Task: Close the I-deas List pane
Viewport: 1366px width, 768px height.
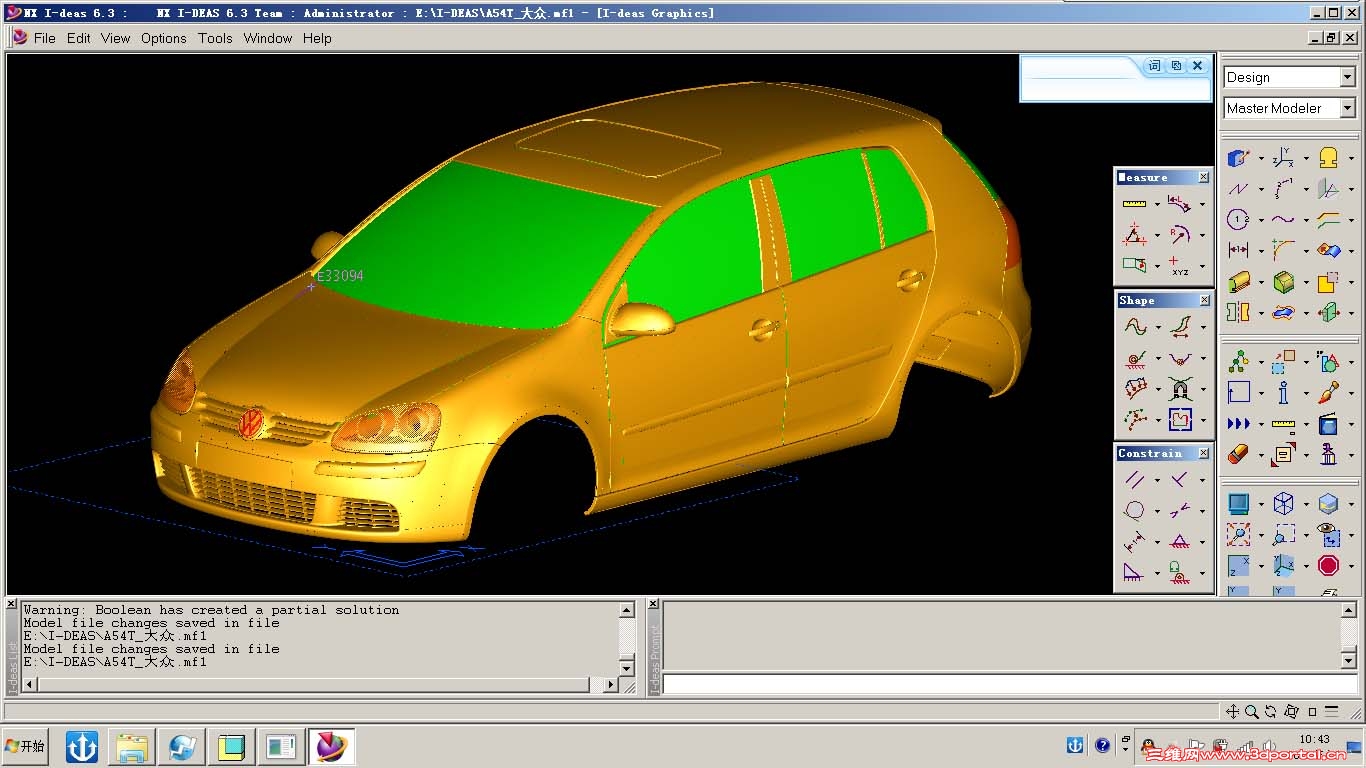Action: click(x=12, y=604)
